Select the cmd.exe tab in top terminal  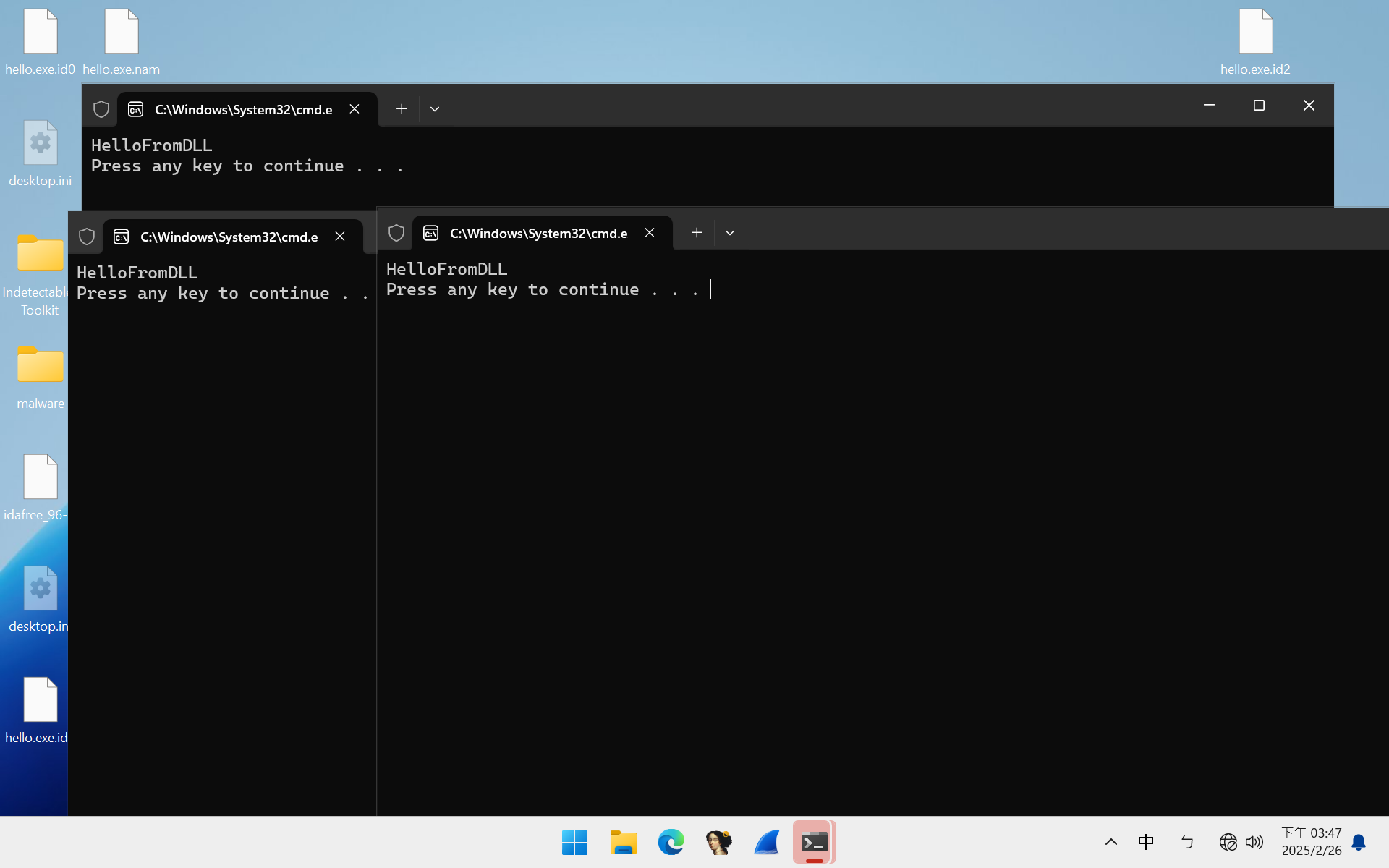(243, 109)
